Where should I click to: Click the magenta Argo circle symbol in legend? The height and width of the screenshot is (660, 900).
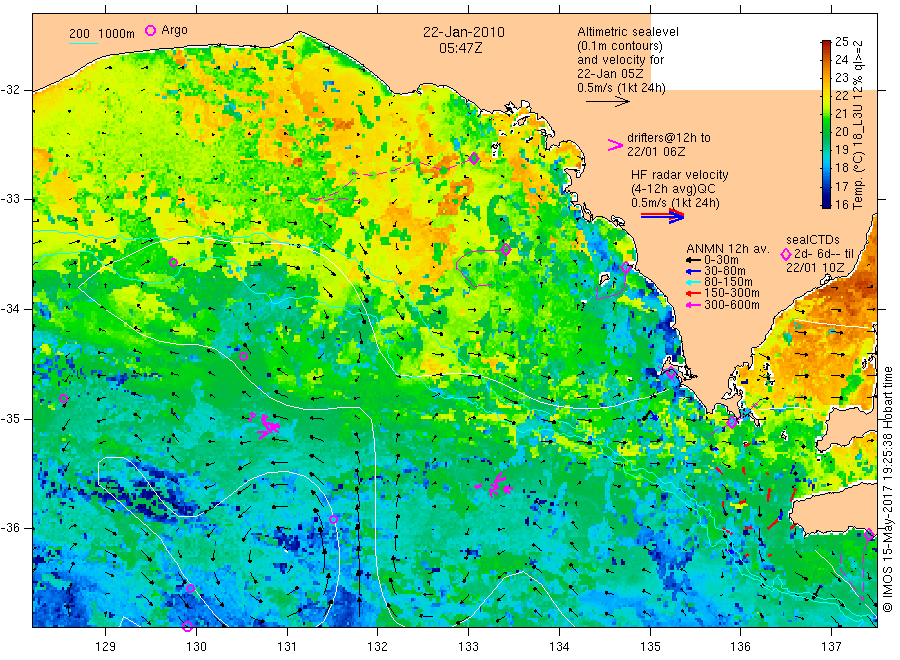[150, 30]
